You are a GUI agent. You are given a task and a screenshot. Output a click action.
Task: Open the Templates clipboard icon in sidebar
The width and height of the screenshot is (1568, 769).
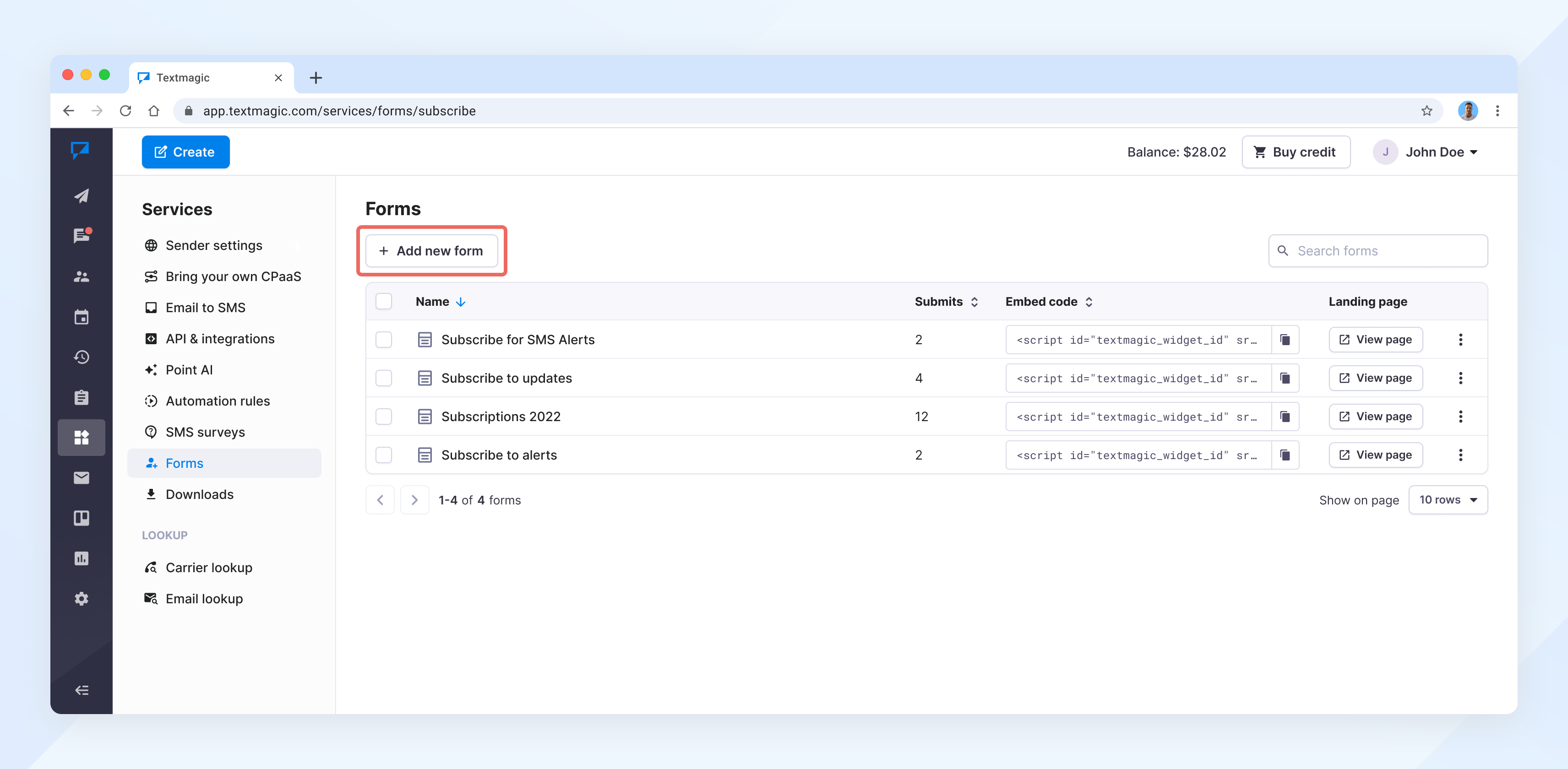tap(82, 397)
